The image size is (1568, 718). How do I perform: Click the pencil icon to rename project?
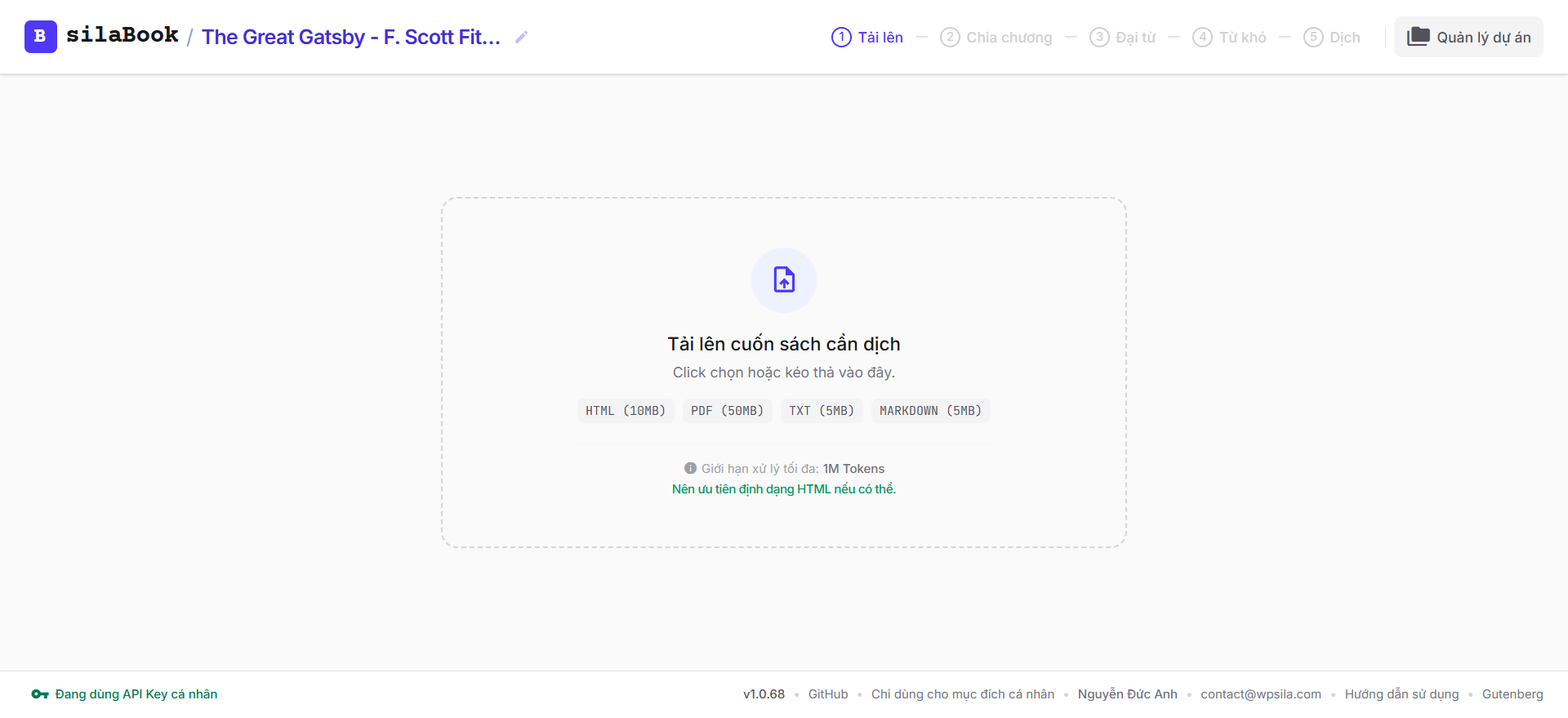click(x=521, y=37)
